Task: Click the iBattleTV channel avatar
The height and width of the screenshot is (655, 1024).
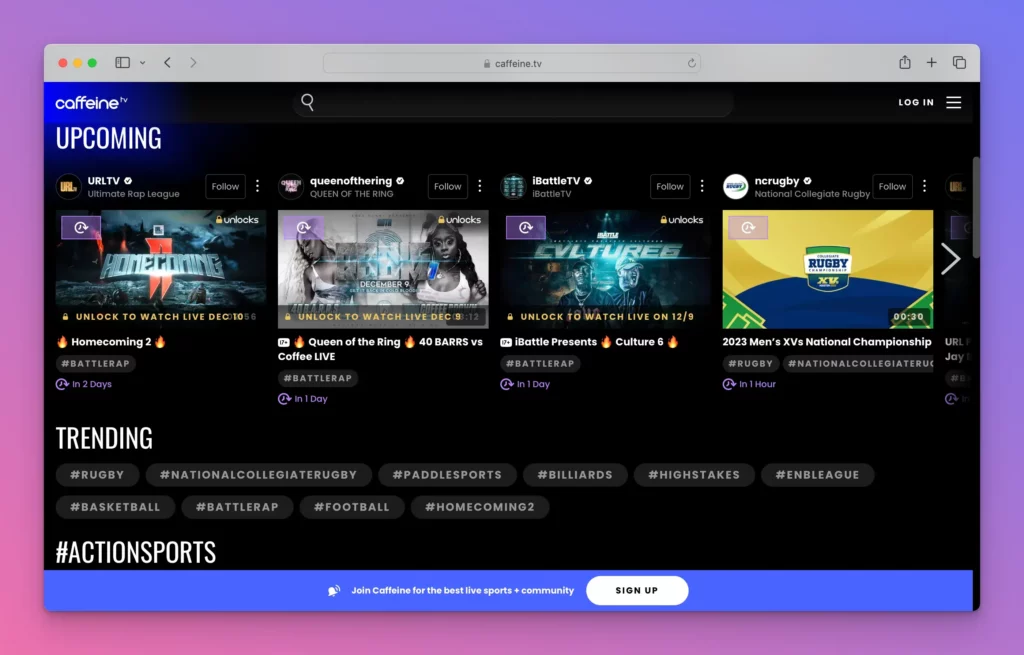Action: point(513,186)
